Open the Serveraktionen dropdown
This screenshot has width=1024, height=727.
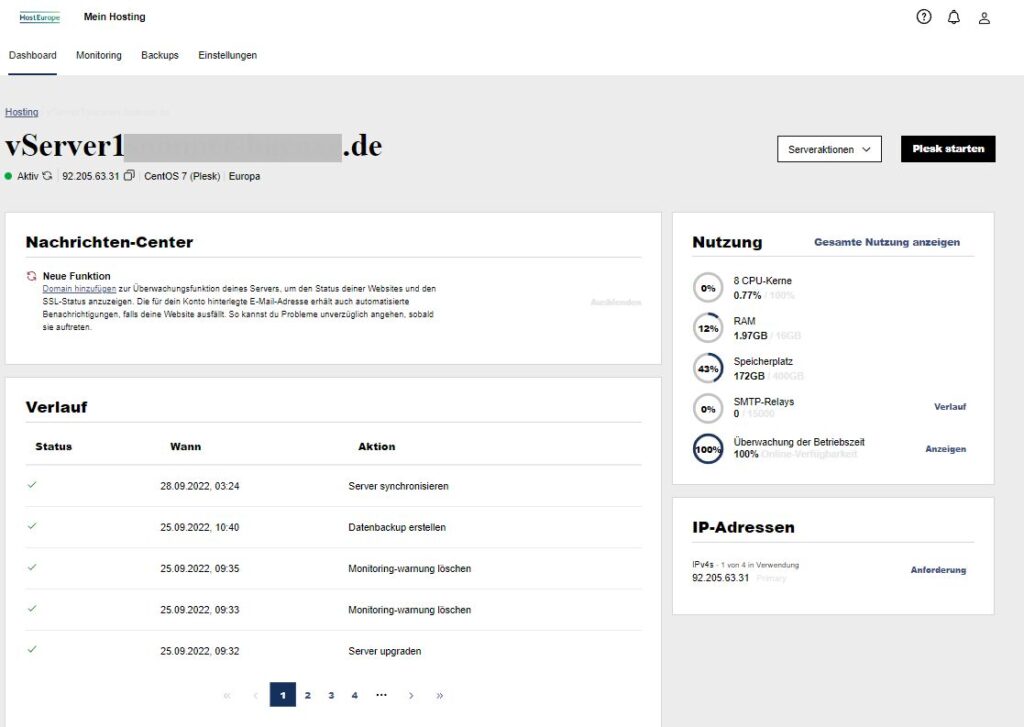[x=828, y=148]
